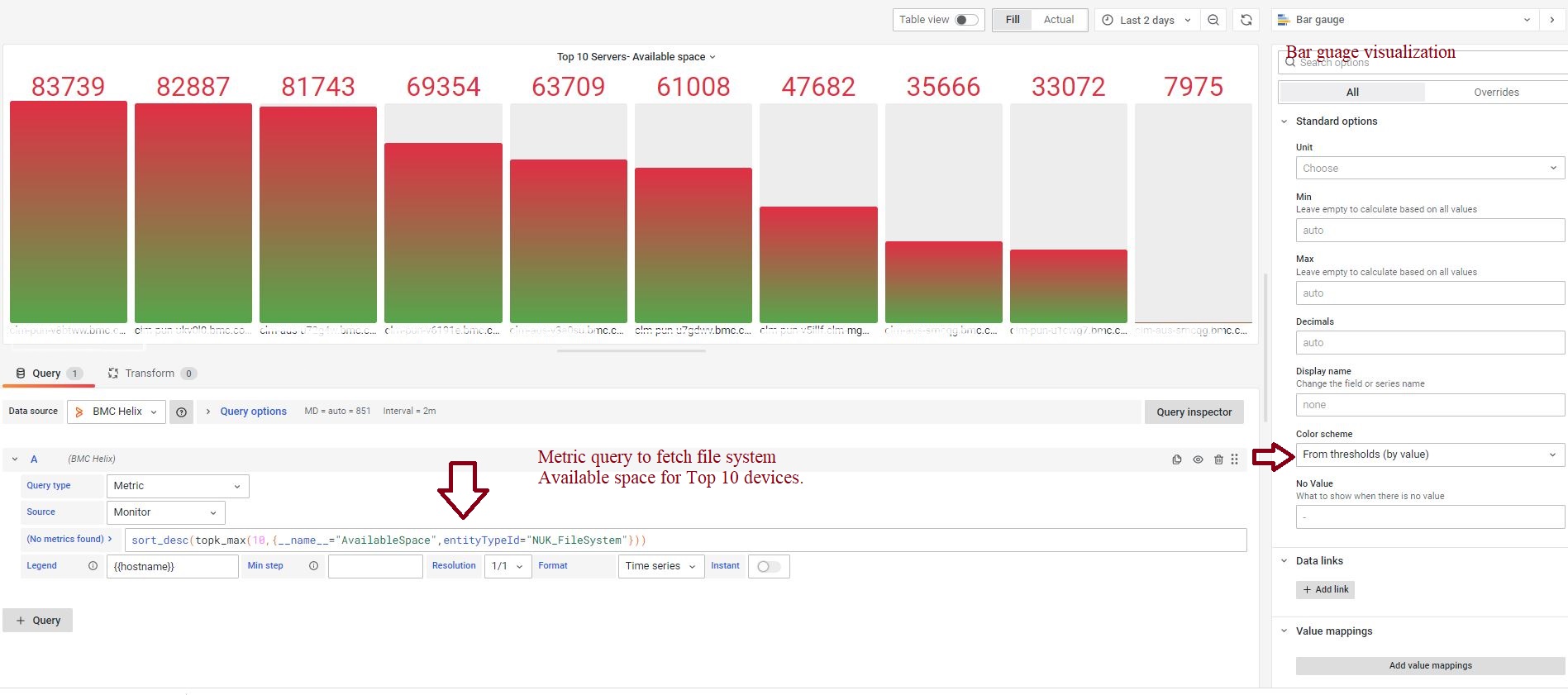
Task: Select the Fill view mode
Action: (1013, 20)
